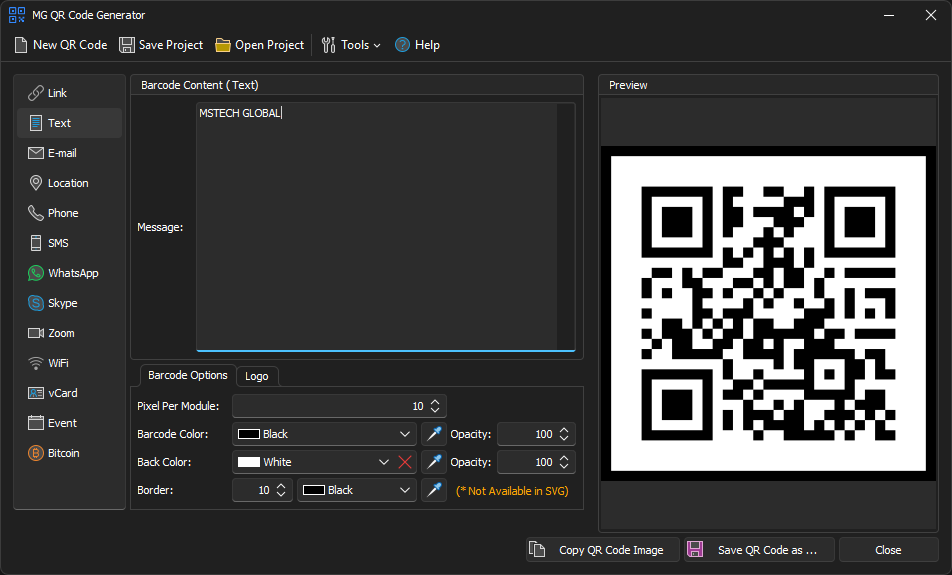The image size is (952, 575).
Task: Adjust the Pixel Per Module stepper arrows
Action: click(435, 406)
